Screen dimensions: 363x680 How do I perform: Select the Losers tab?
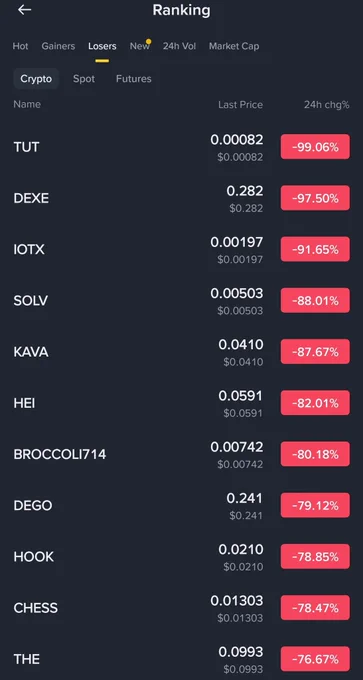[x=102, y=46]
